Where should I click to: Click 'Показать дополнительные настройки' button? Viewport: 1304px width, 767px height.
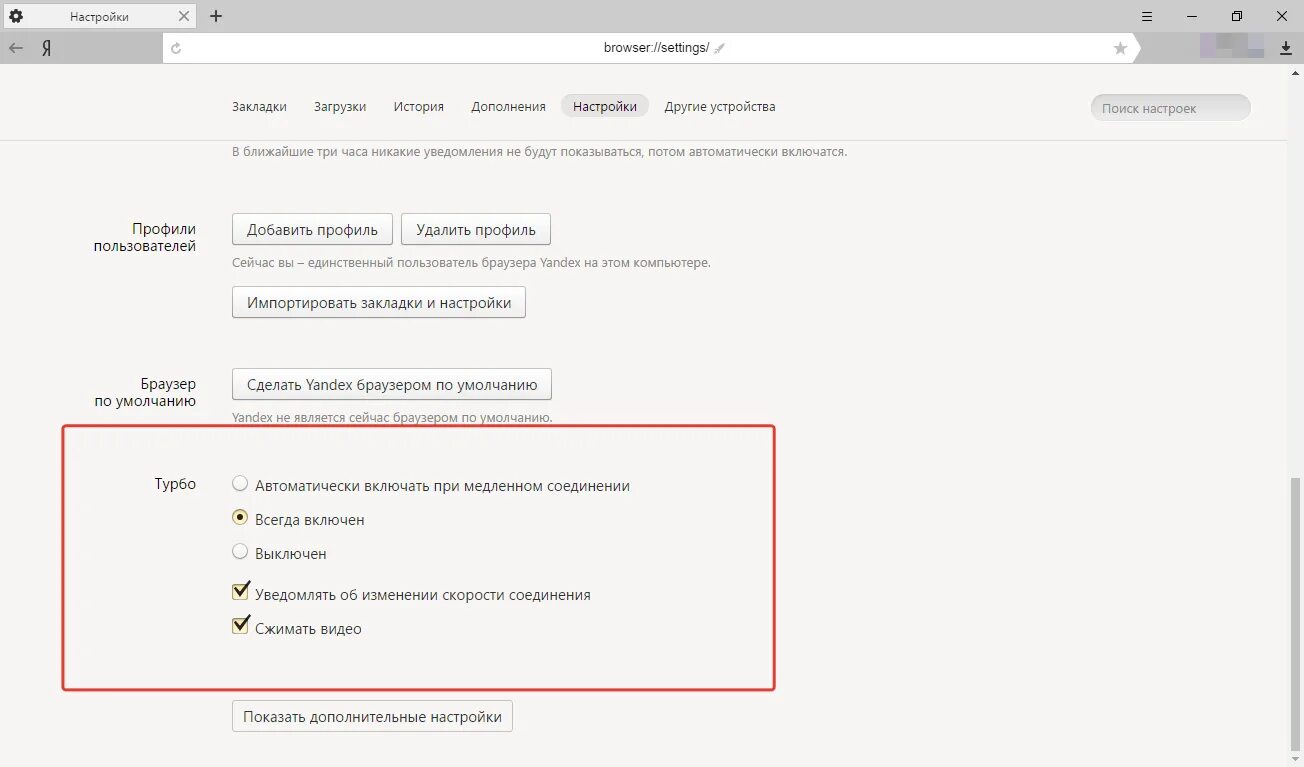coord(372,717)
